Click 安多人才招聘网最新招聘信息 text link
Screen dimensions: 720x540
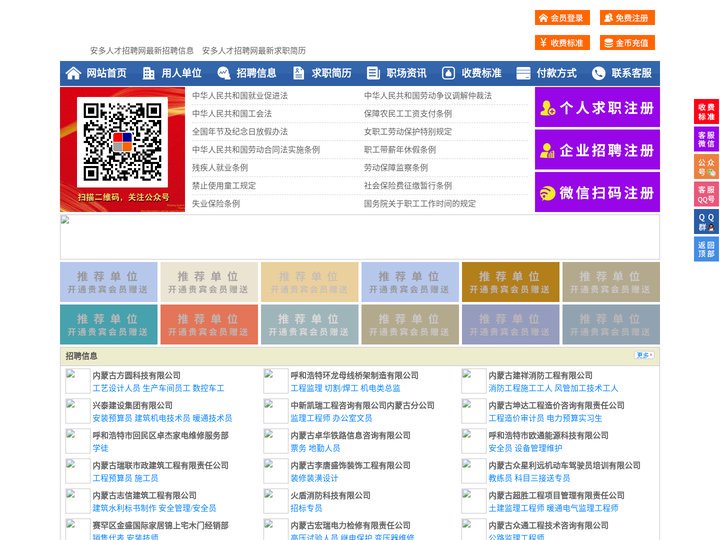141,51
